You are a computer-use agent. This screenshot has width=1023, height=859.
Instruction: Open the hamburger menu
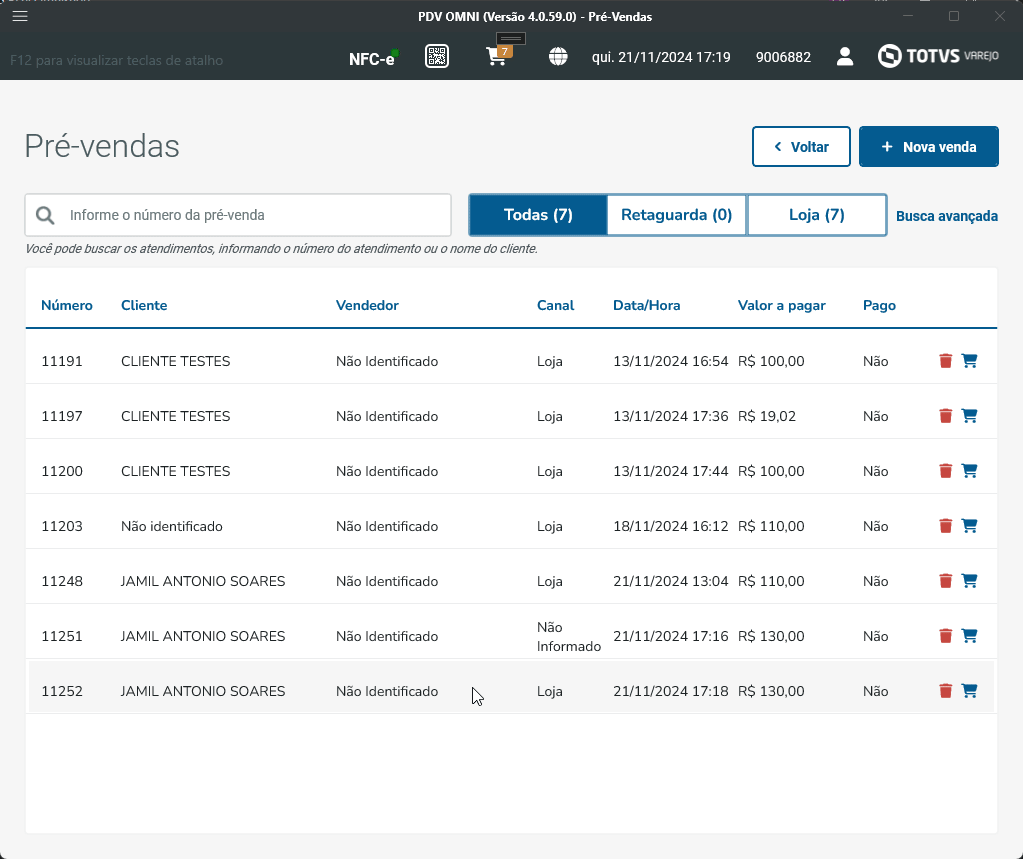point(20,16)
